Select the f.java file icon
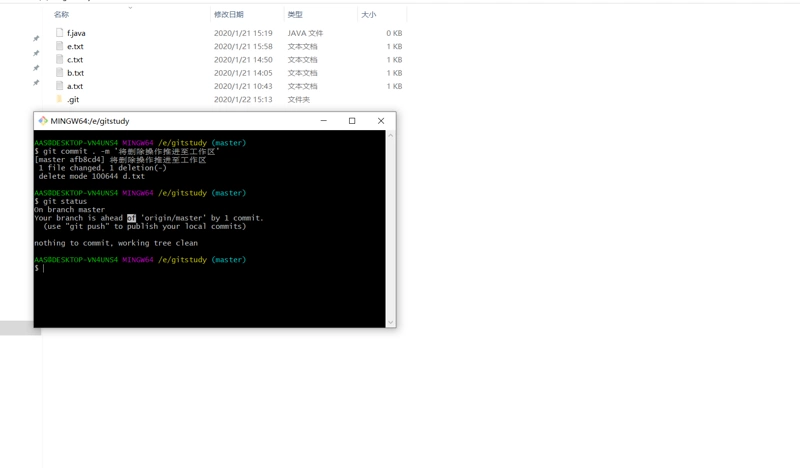The height and width of the screenshot is (468, 800). [60, 33]
